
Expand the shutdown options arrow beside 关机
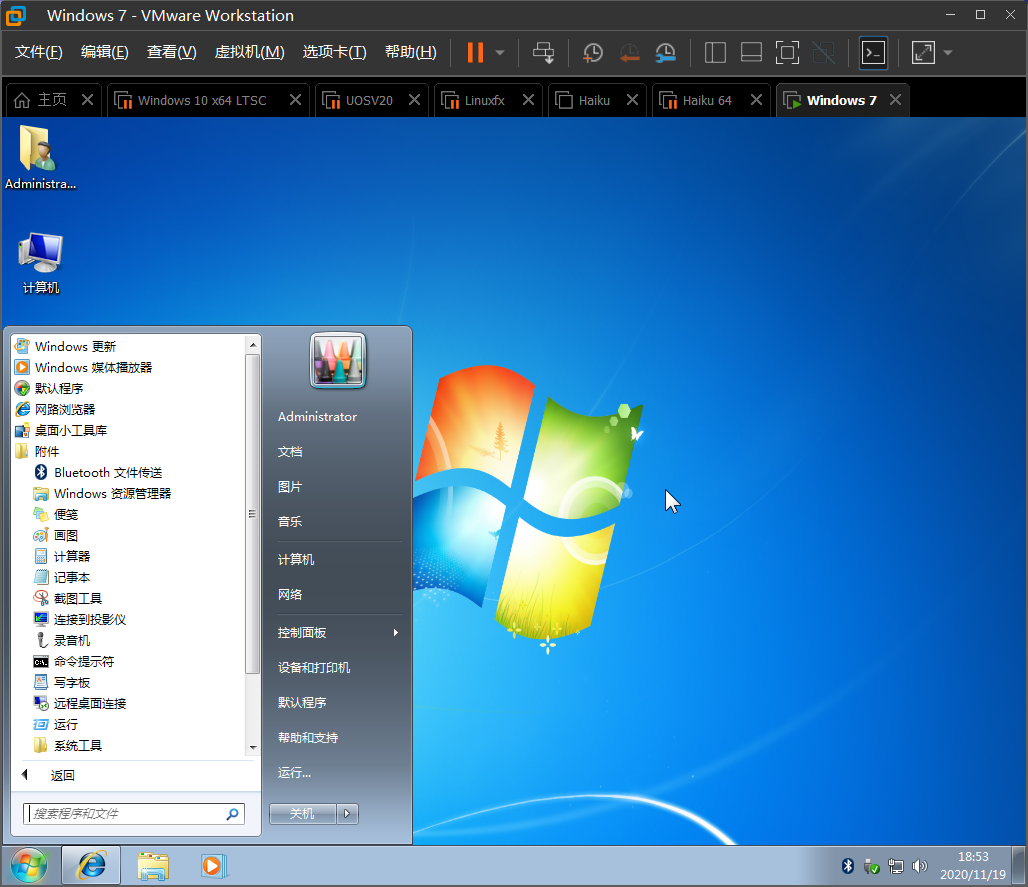click(347, 813)
